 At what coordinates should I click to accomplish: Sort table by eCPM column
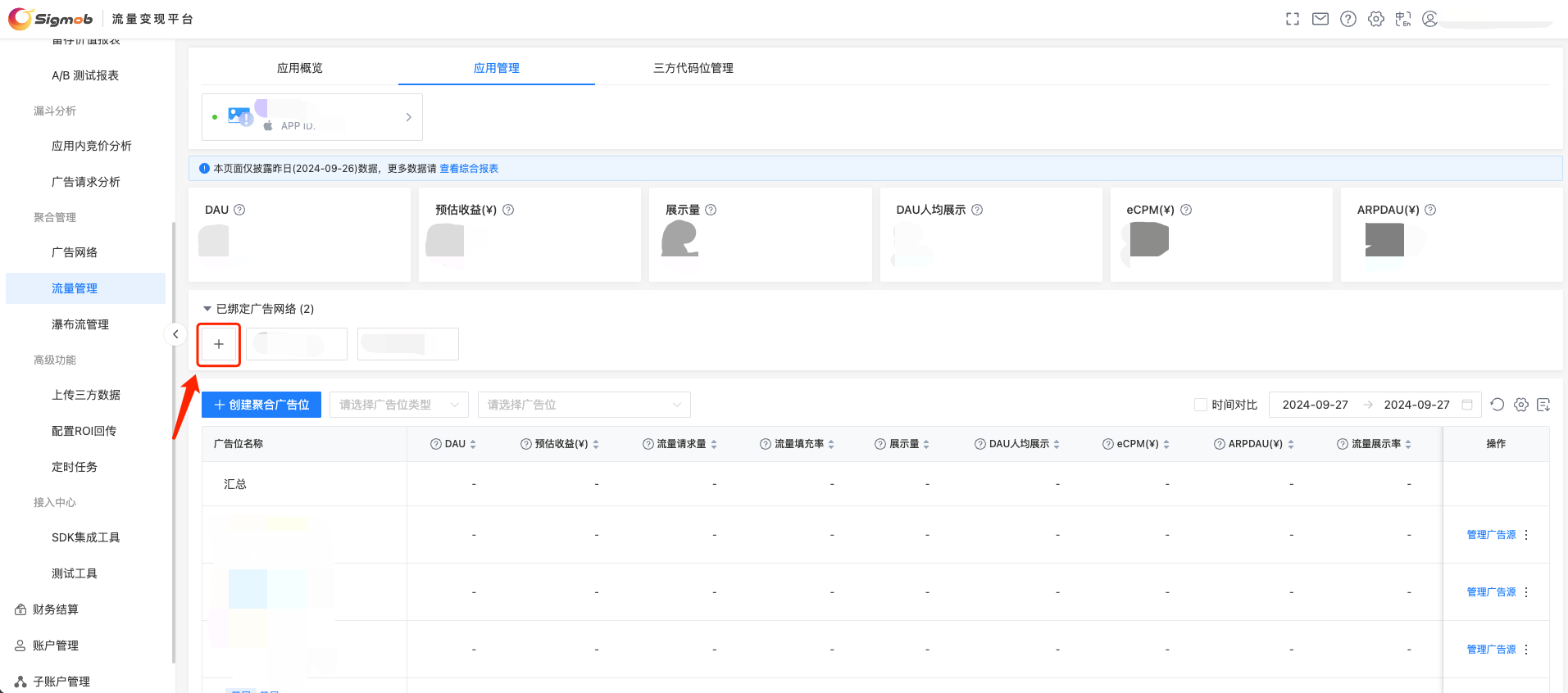tap(1166, 444)
